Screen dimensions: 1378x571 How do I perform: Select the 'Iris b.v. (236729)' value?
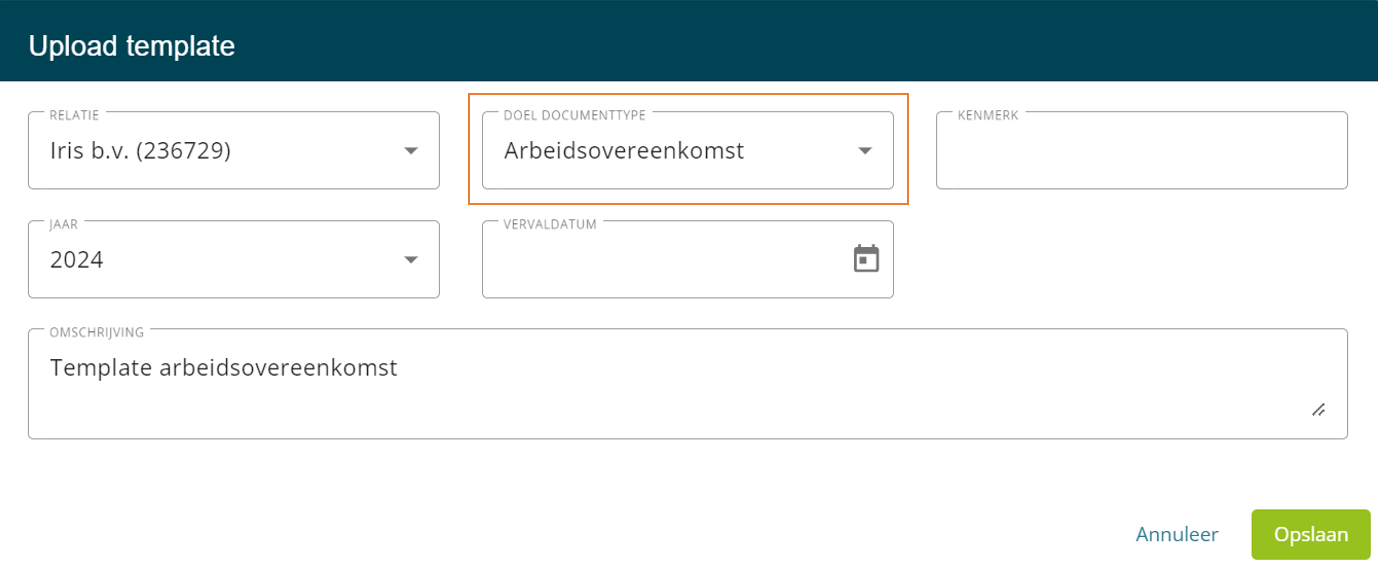[141, 151]
